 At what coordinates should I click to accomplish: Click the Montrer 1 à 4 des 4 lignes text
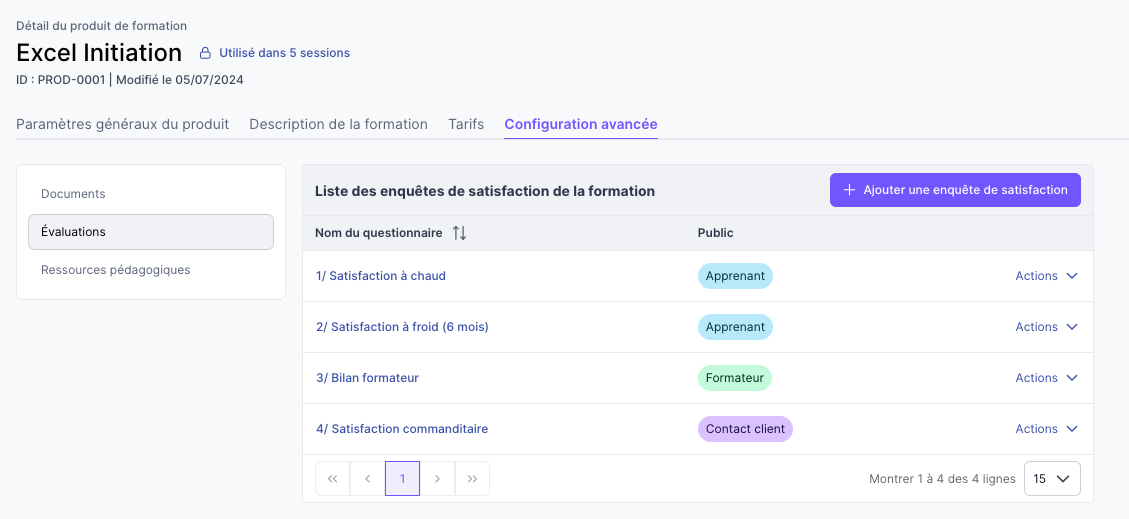[942, 479]
